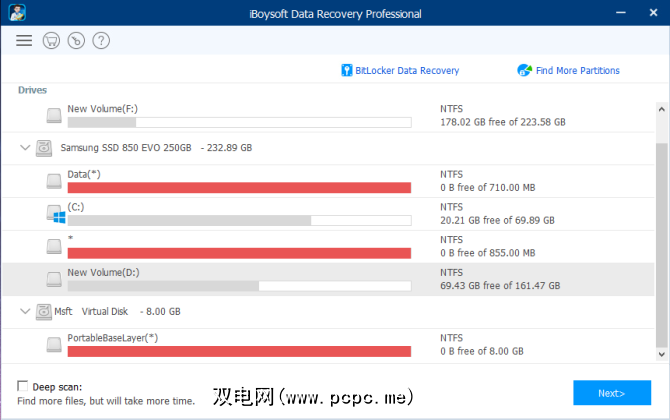Click the "Drives" section heading
670x420 pixels.
(32, 90)
